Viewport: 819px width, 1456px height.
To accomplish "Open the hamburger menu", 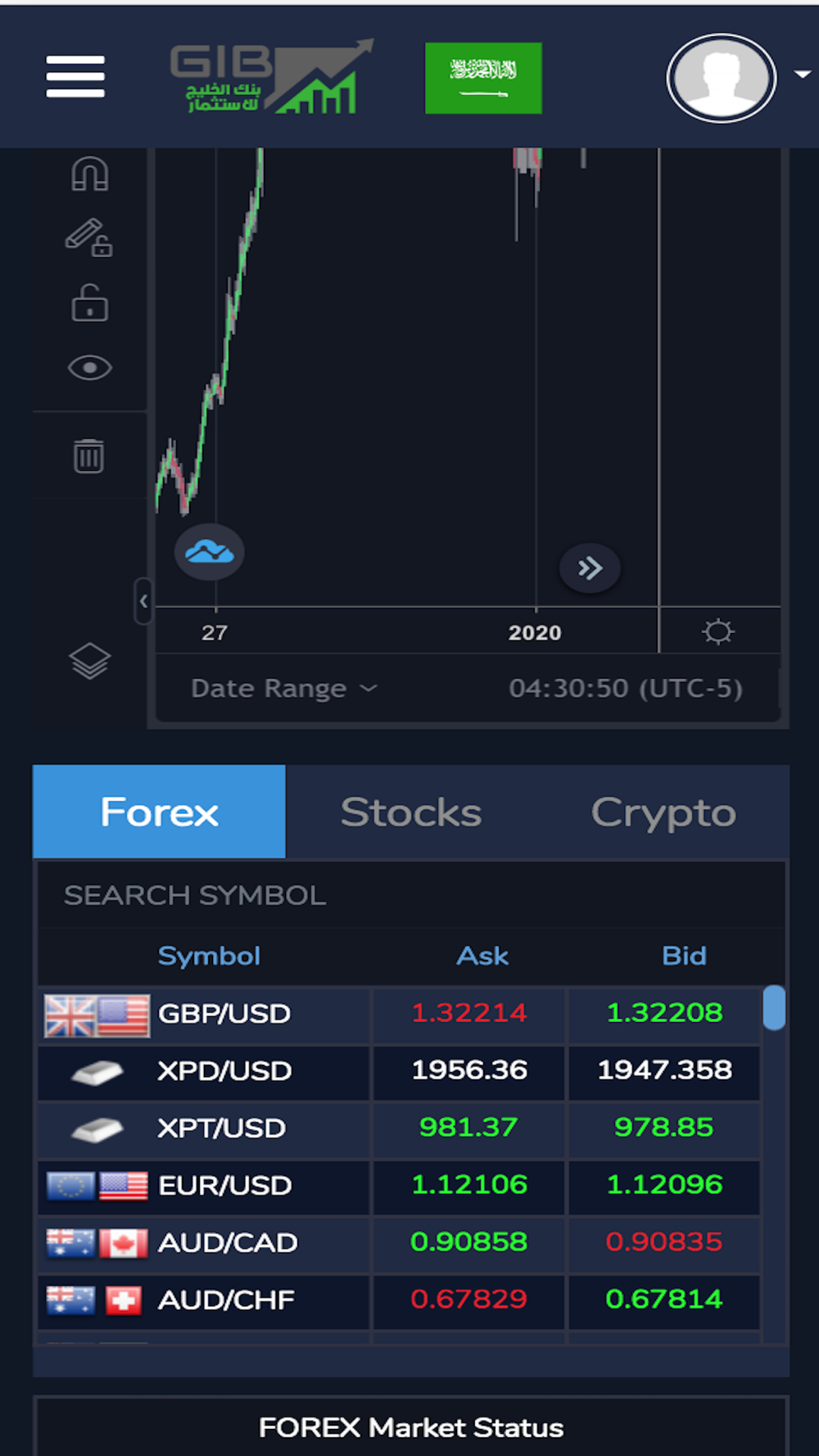I will [x=75, y=77].
